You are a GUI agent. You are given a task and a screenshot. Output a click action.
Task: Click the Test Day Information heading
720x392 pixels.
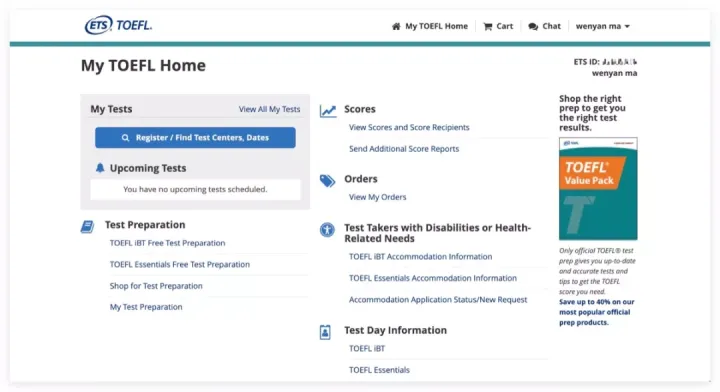tap(395, 330)
